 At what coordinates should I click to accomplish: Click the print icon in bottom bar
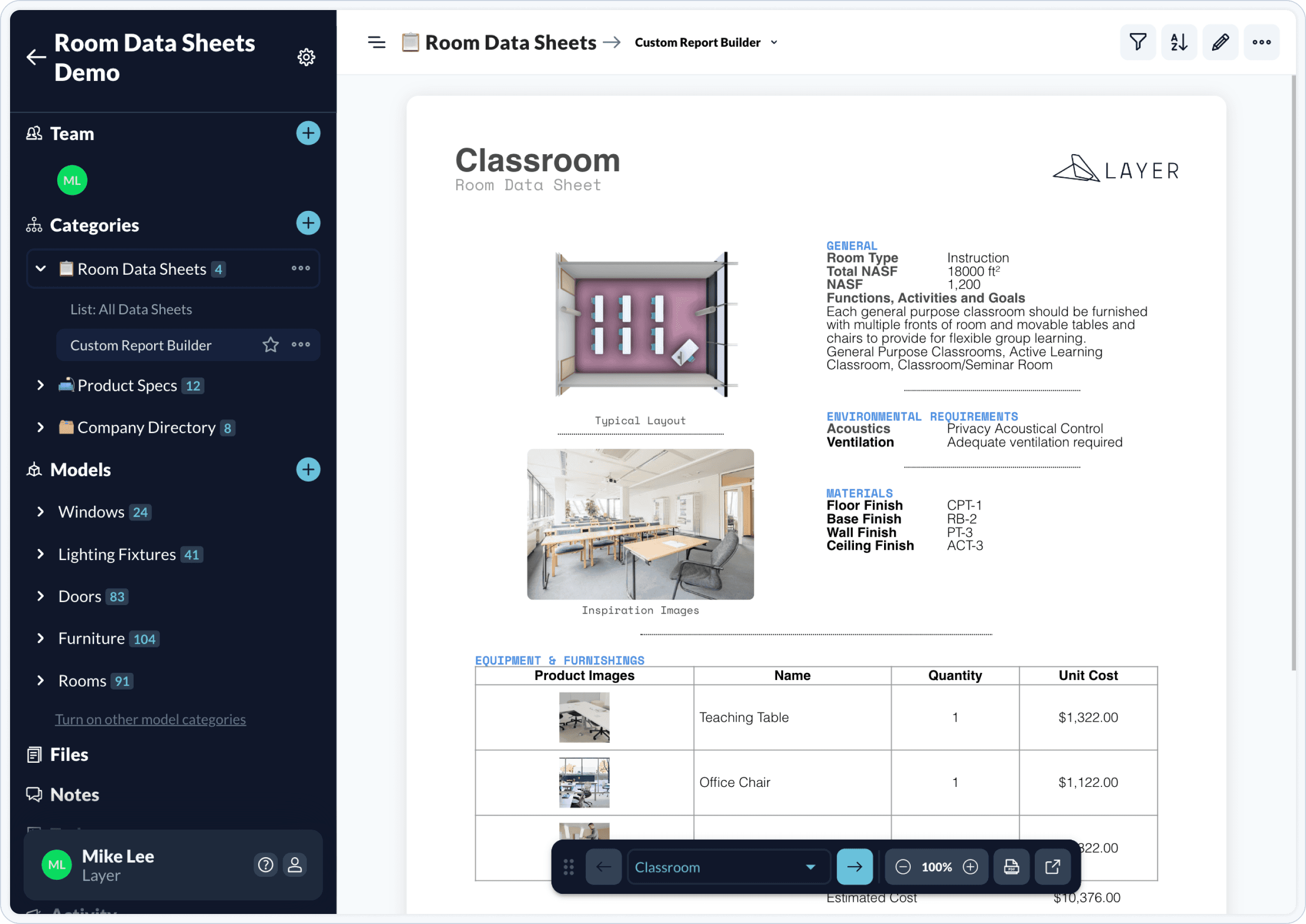point(1012,867)
